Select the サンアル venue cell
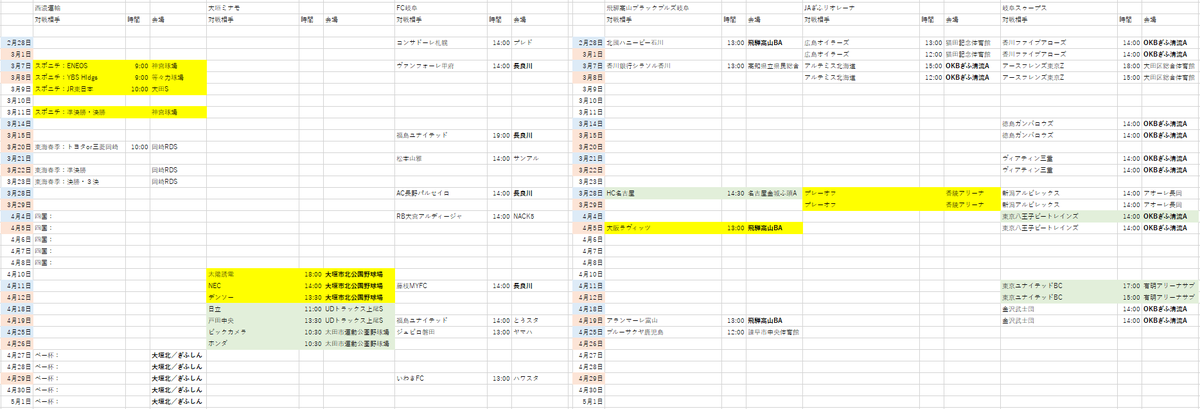This screenshot has width=1200, height=409. 541,158
